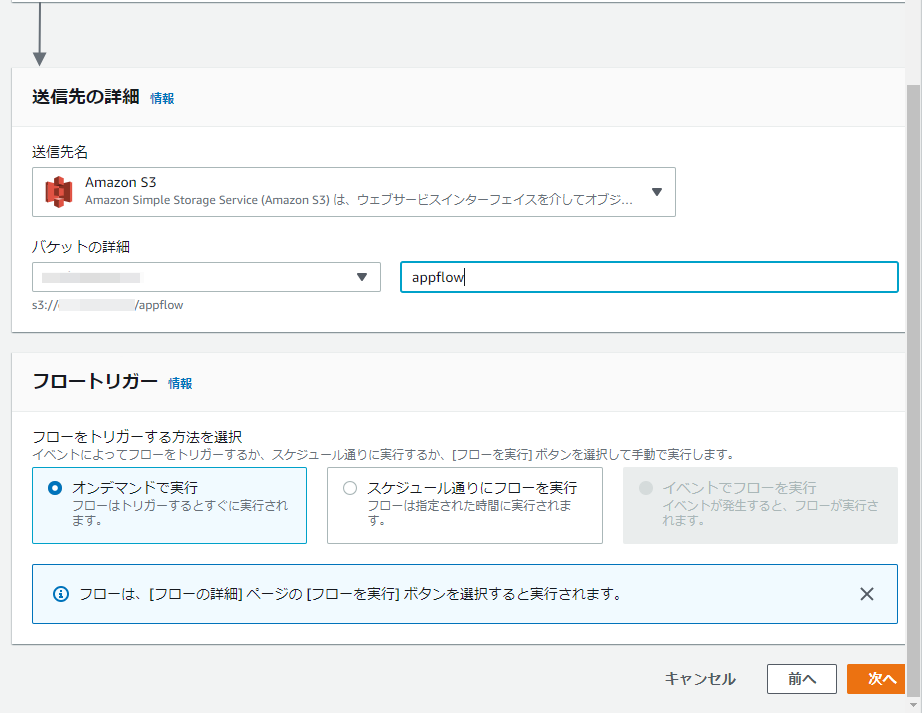The width and height of the screenshot is (922, 713).
Task: Dismiss the flow execution info banner
Action: (x=866, y=593)
